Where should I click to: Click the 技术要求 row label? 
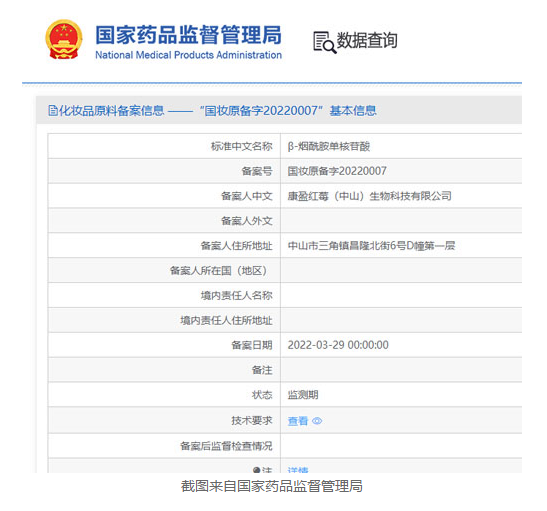tap(252, 421)
